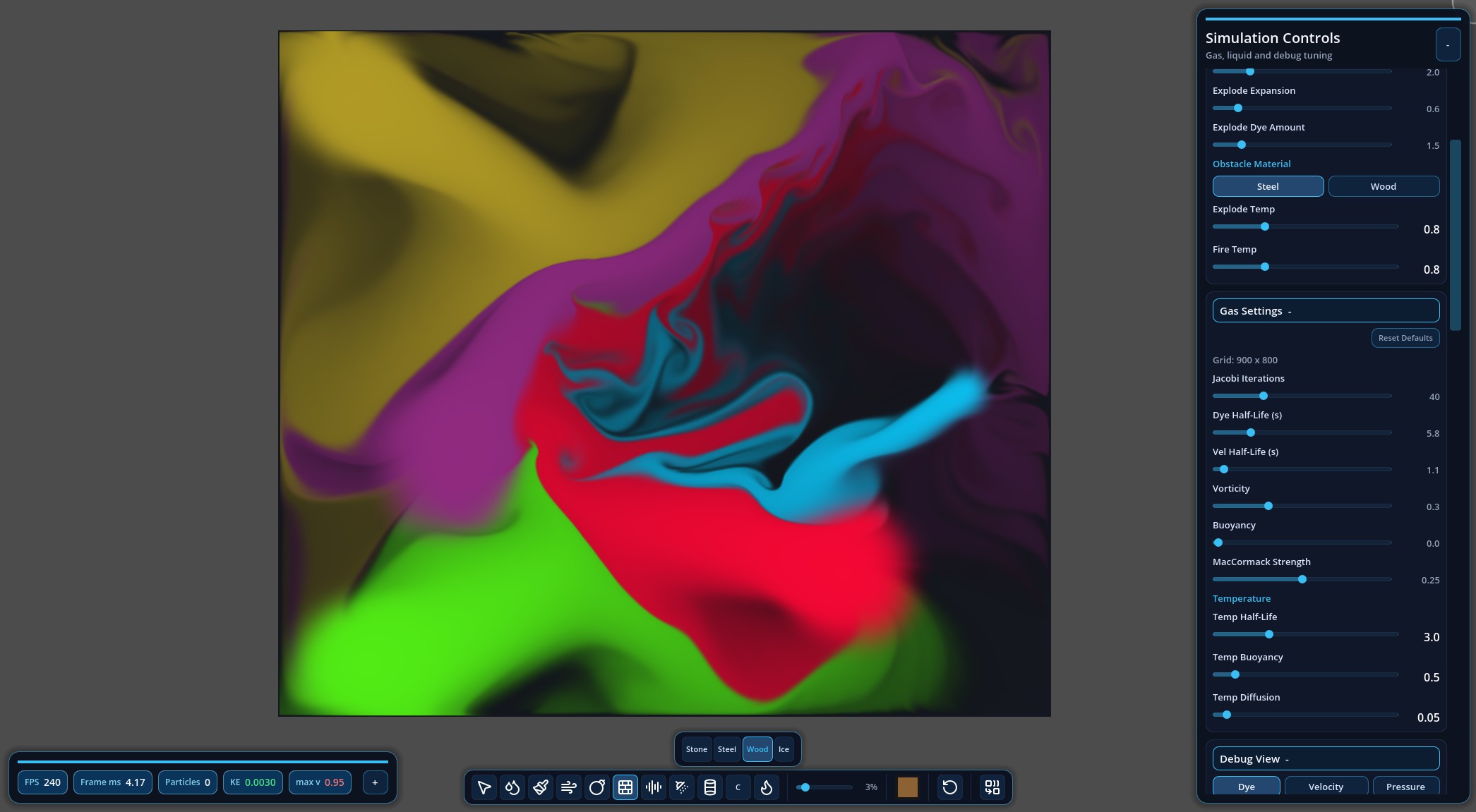Switch debug view to Velocity

coord(1326,787)
